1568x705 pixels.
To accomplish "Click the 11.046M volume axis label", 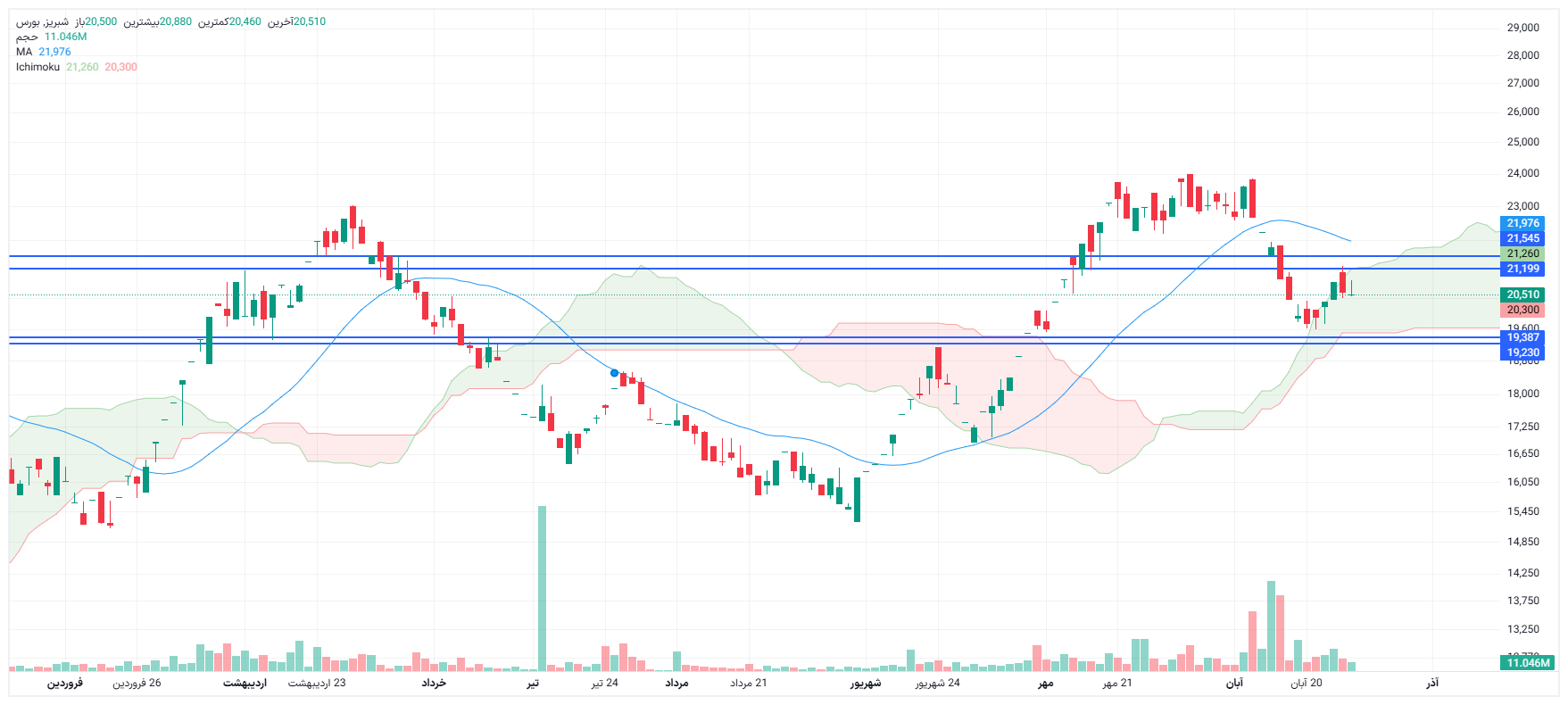I will point(1528,663).
